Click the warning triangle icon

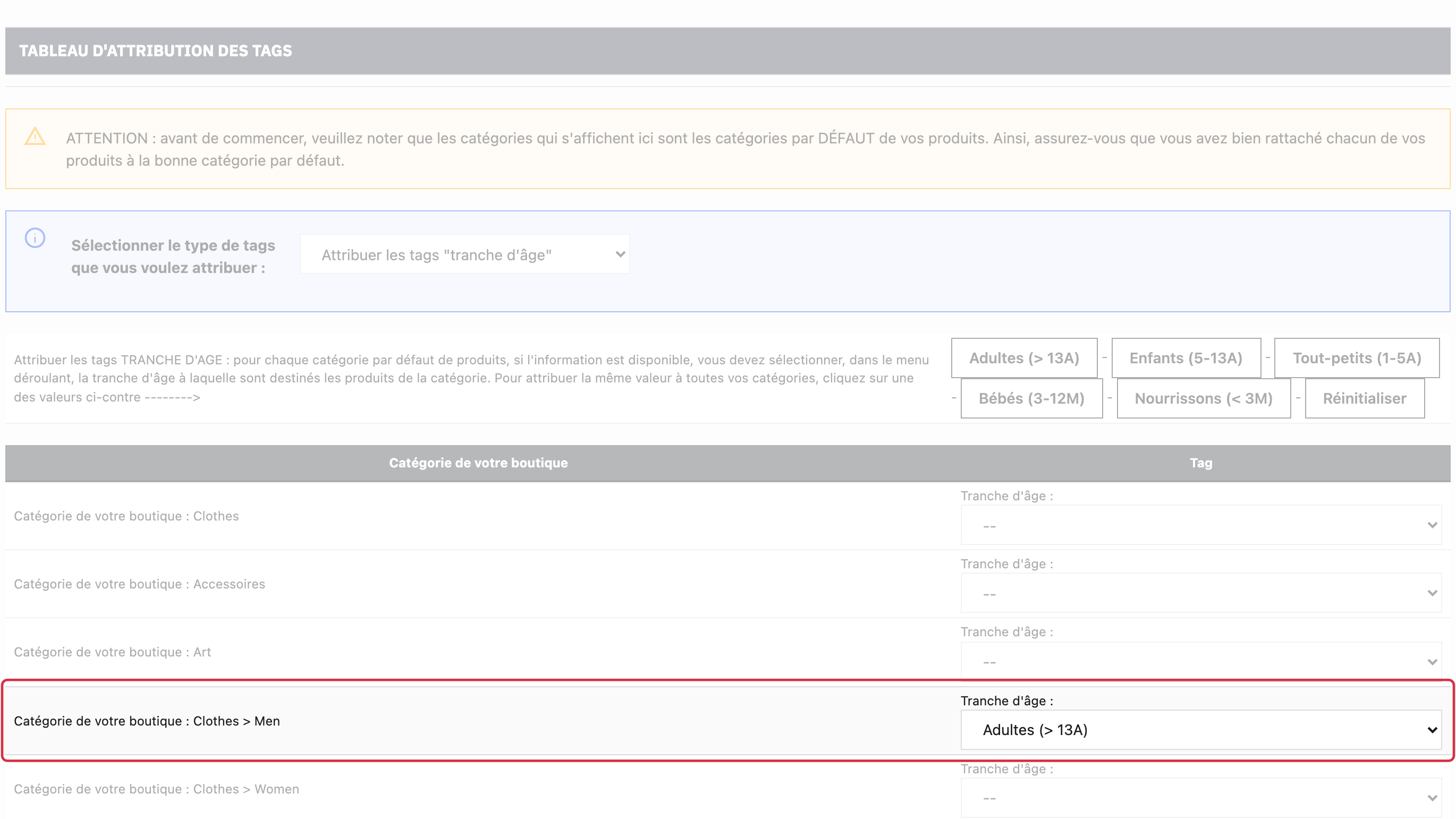pos(35,136)
